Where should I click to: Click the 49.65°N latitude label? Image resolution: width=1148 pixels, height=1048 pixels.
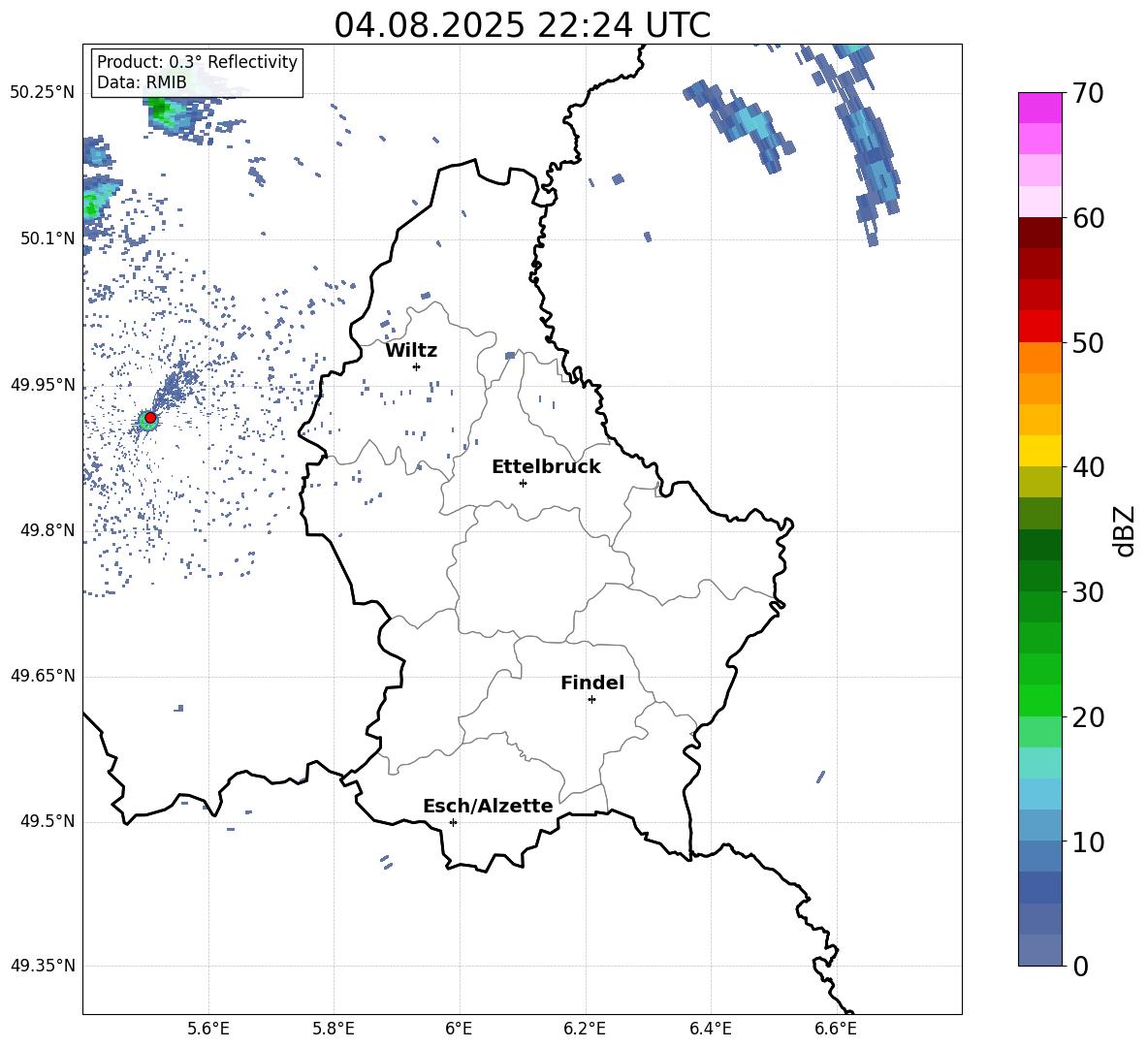point(43,676)
